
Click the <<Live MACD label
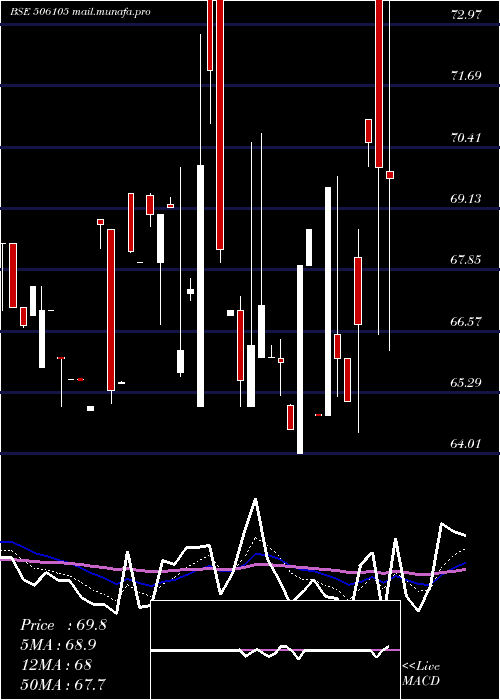click(421, 674)
